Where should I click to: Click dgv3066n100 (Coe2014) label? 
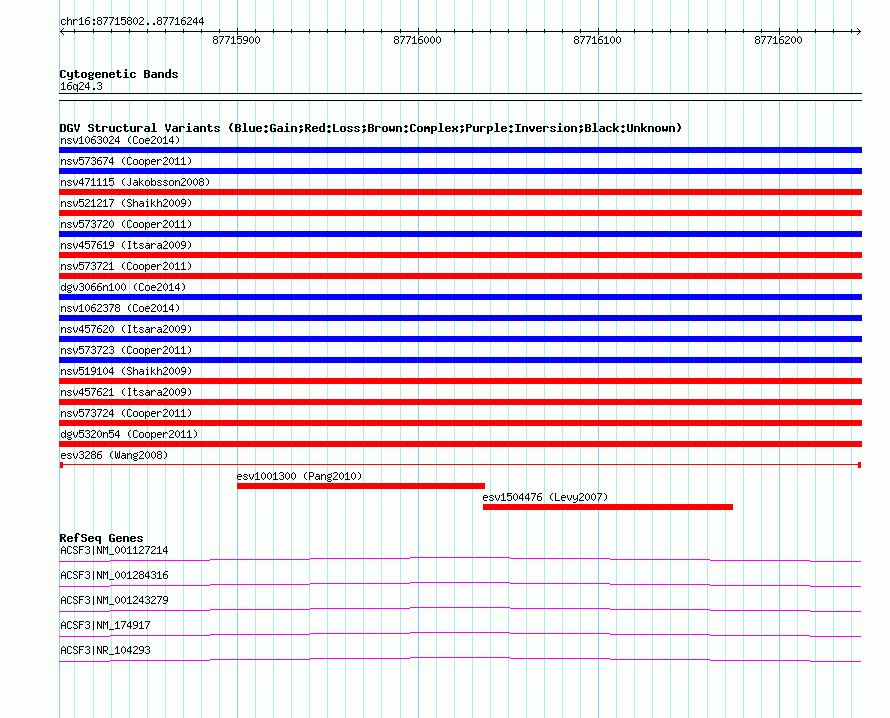click(x=123, y=287)
